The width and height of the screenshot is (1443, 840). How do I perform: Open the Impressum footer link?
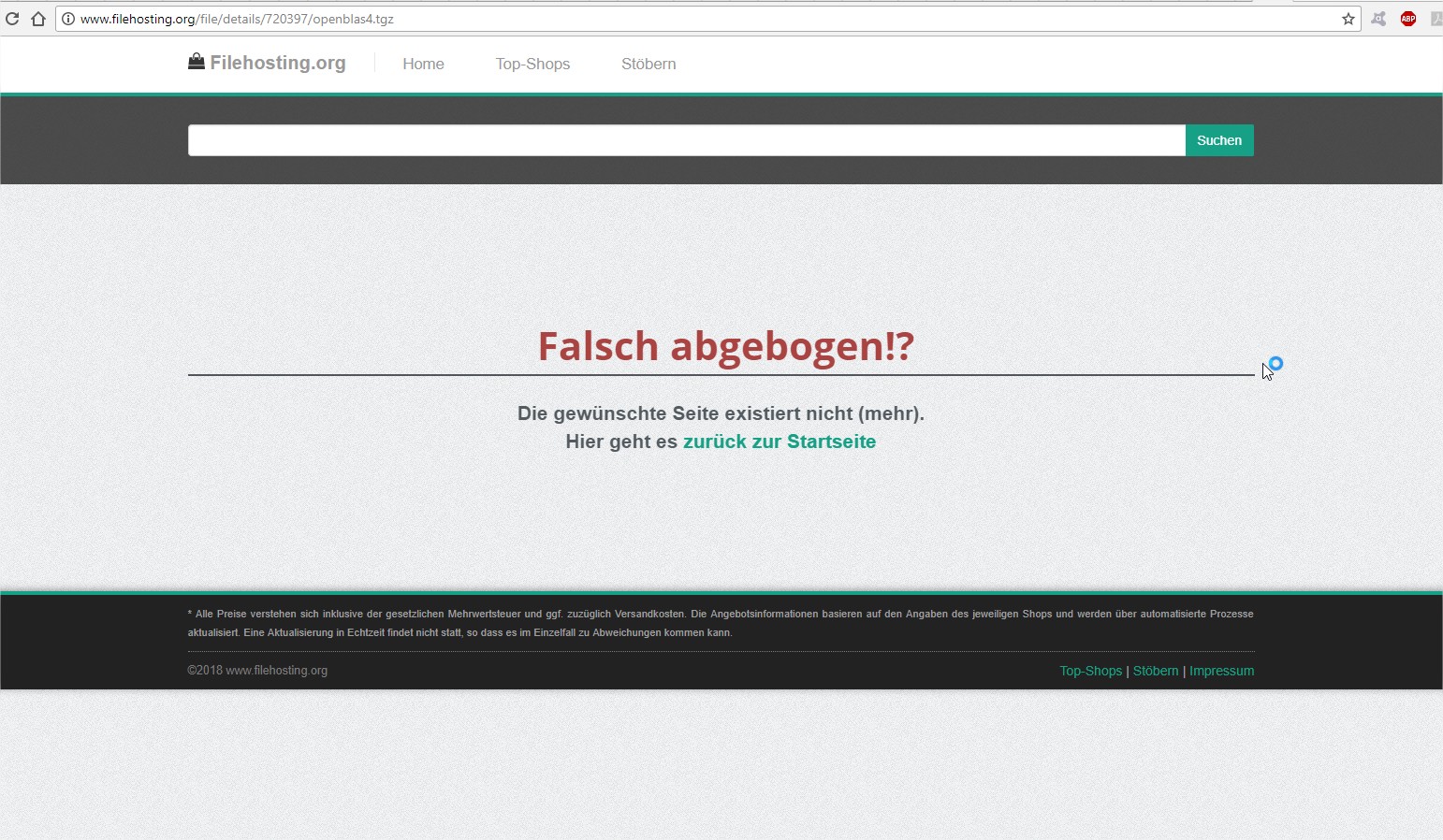(x=1222, y=671)
